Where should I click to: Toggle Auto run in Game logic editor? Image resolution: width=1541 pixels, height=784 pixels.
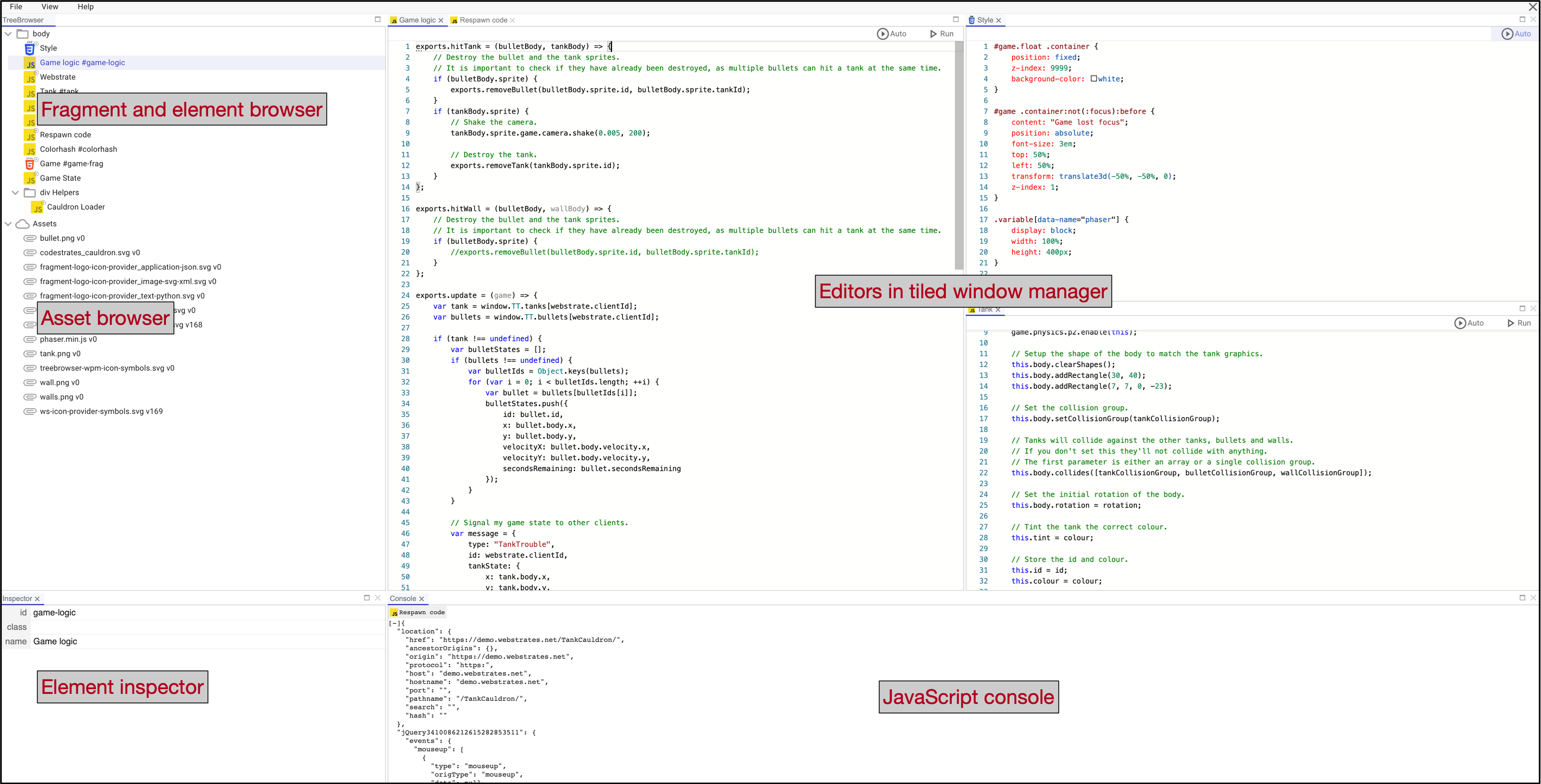[891, 34]
